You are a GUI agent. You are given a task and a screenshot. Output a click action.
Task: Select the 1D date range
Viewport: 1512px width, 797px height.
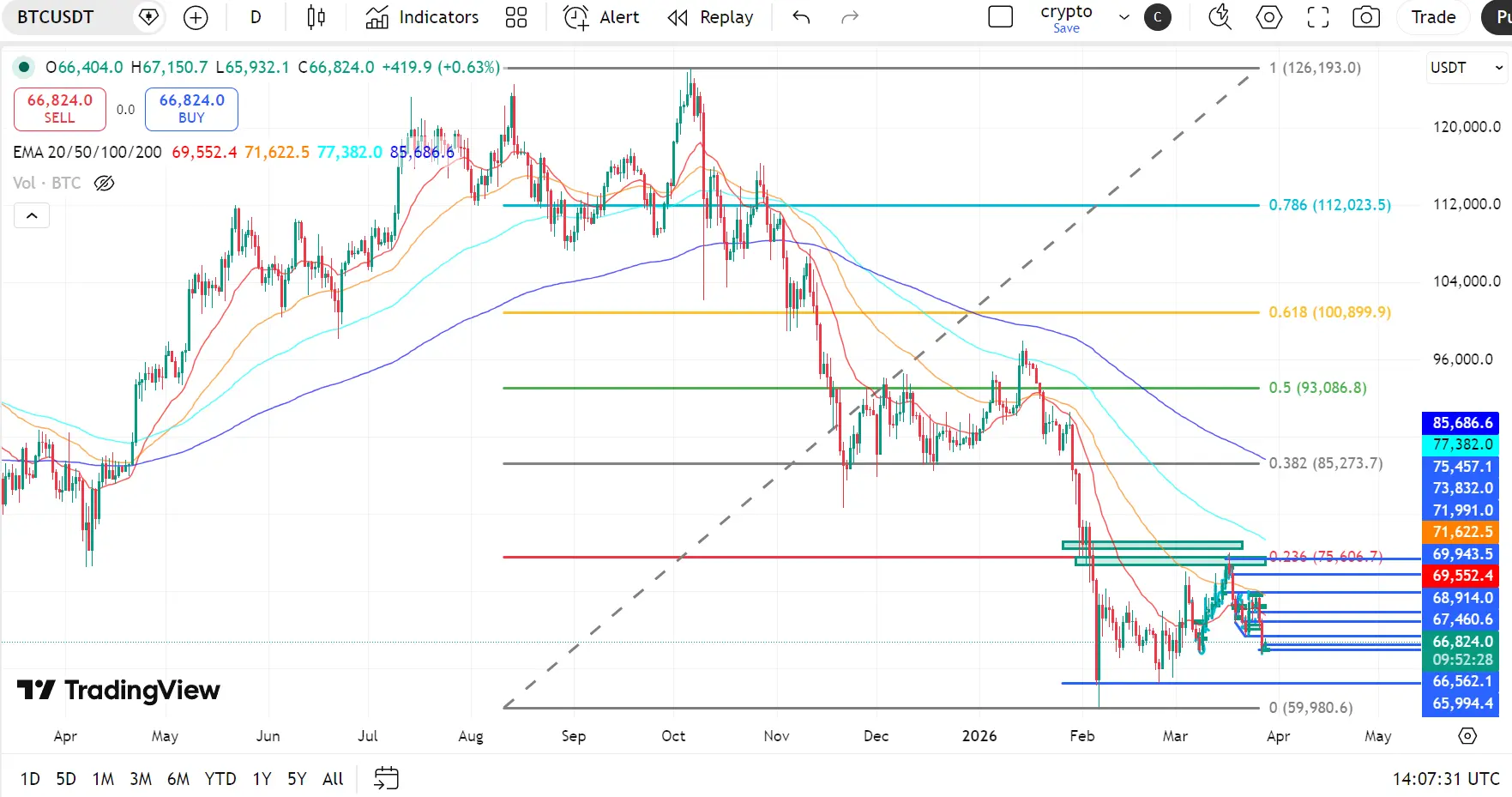[x=30, y=779]
